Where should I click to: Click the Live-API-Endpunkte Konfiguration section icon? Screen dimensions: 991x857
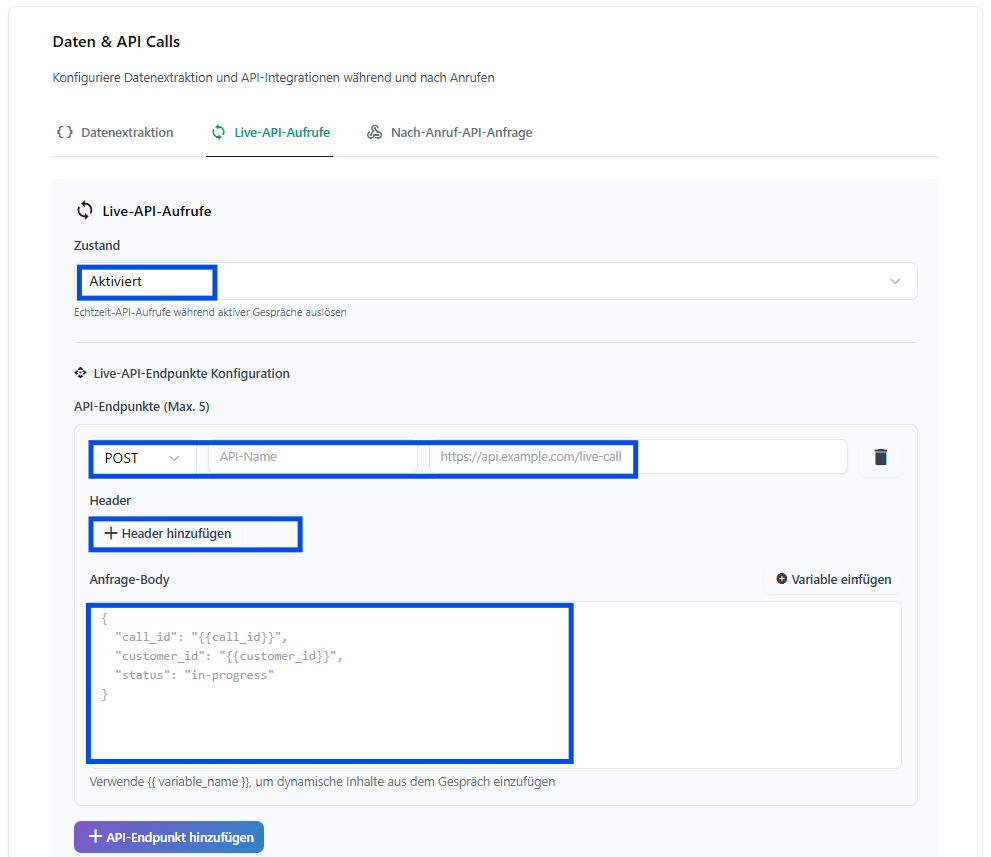(81, 372)
